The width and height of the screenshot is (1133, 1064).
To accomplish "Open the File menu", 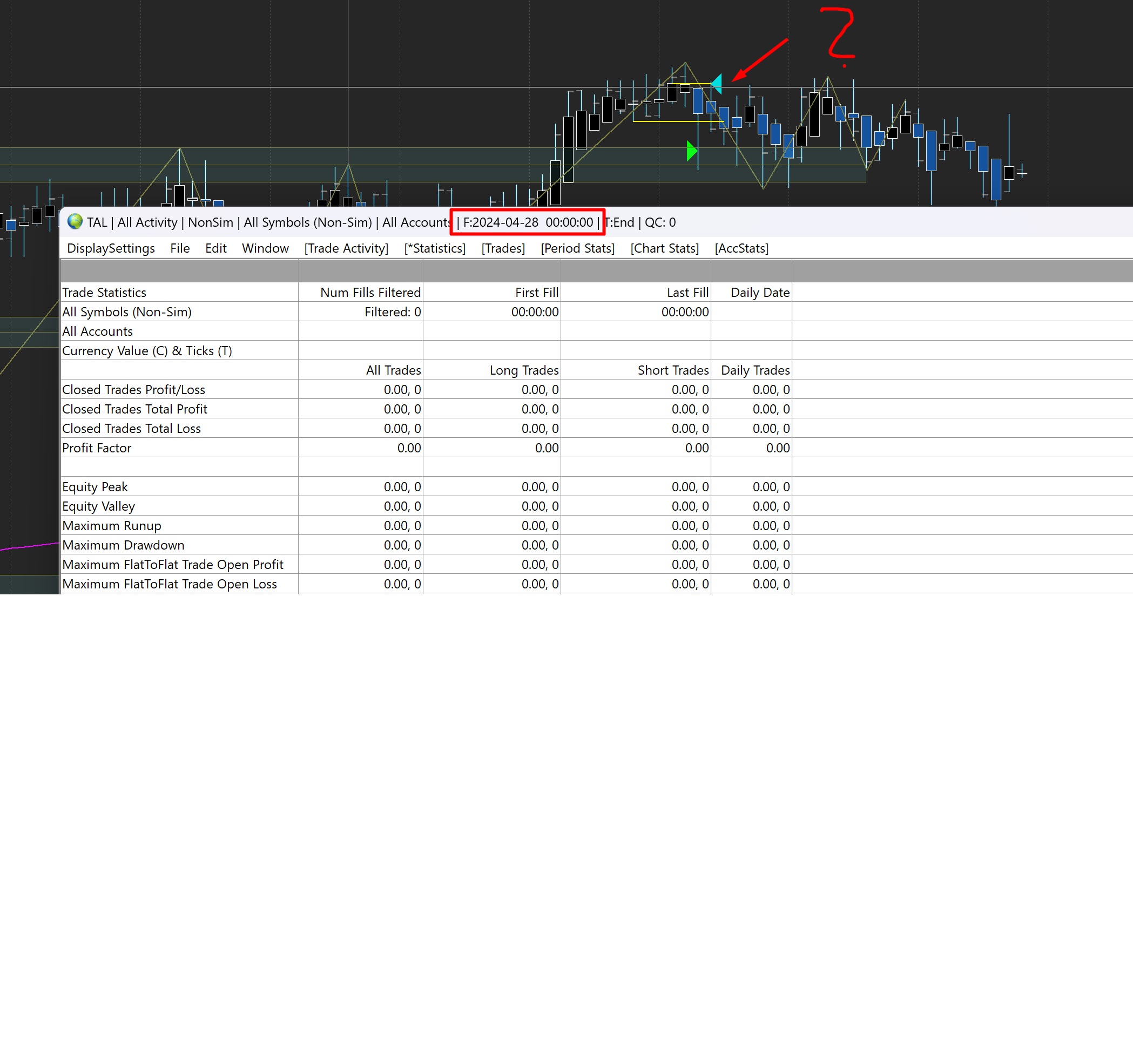I will [179, 248].
